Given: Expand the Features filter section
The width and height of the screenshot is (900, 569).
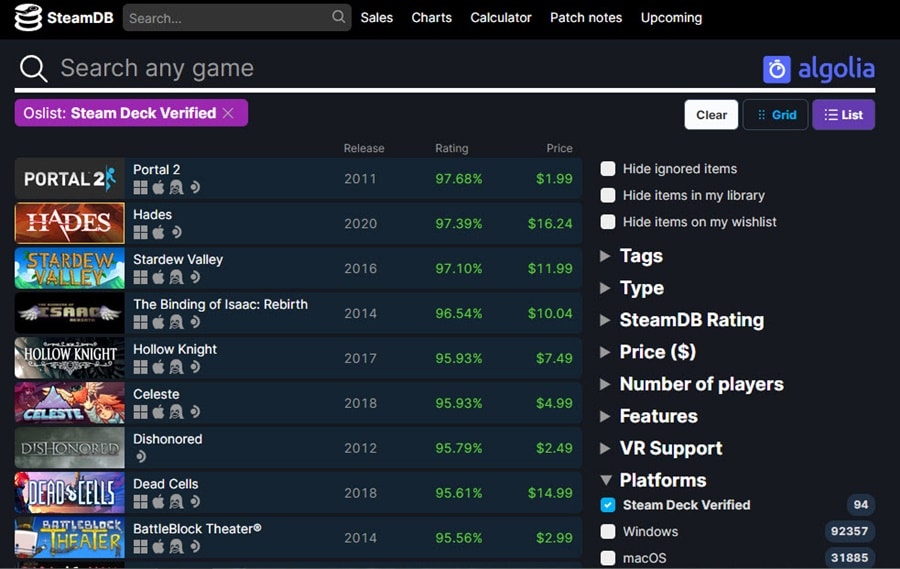Looking at the screenshot, I should (x=649, y=416).
